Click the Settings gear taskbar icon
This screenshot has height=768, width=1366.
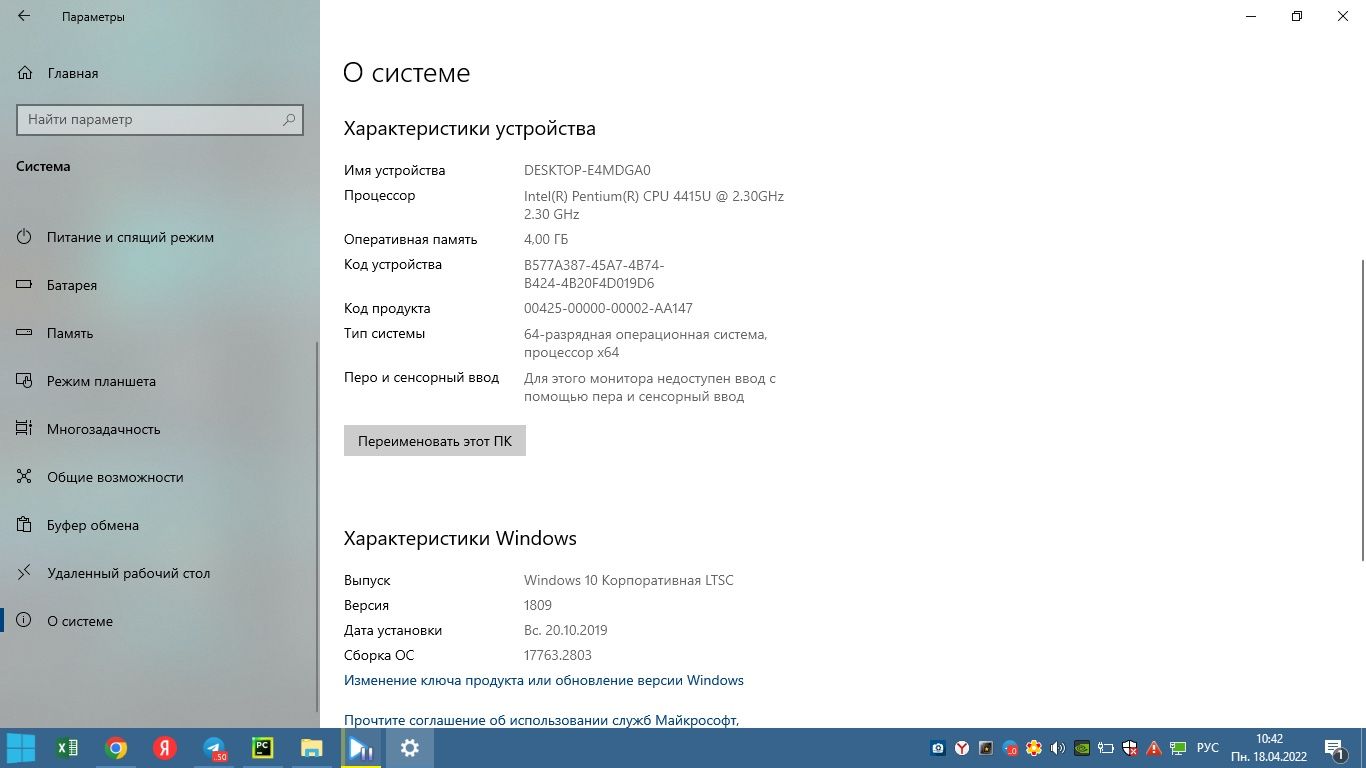[410, 748]
